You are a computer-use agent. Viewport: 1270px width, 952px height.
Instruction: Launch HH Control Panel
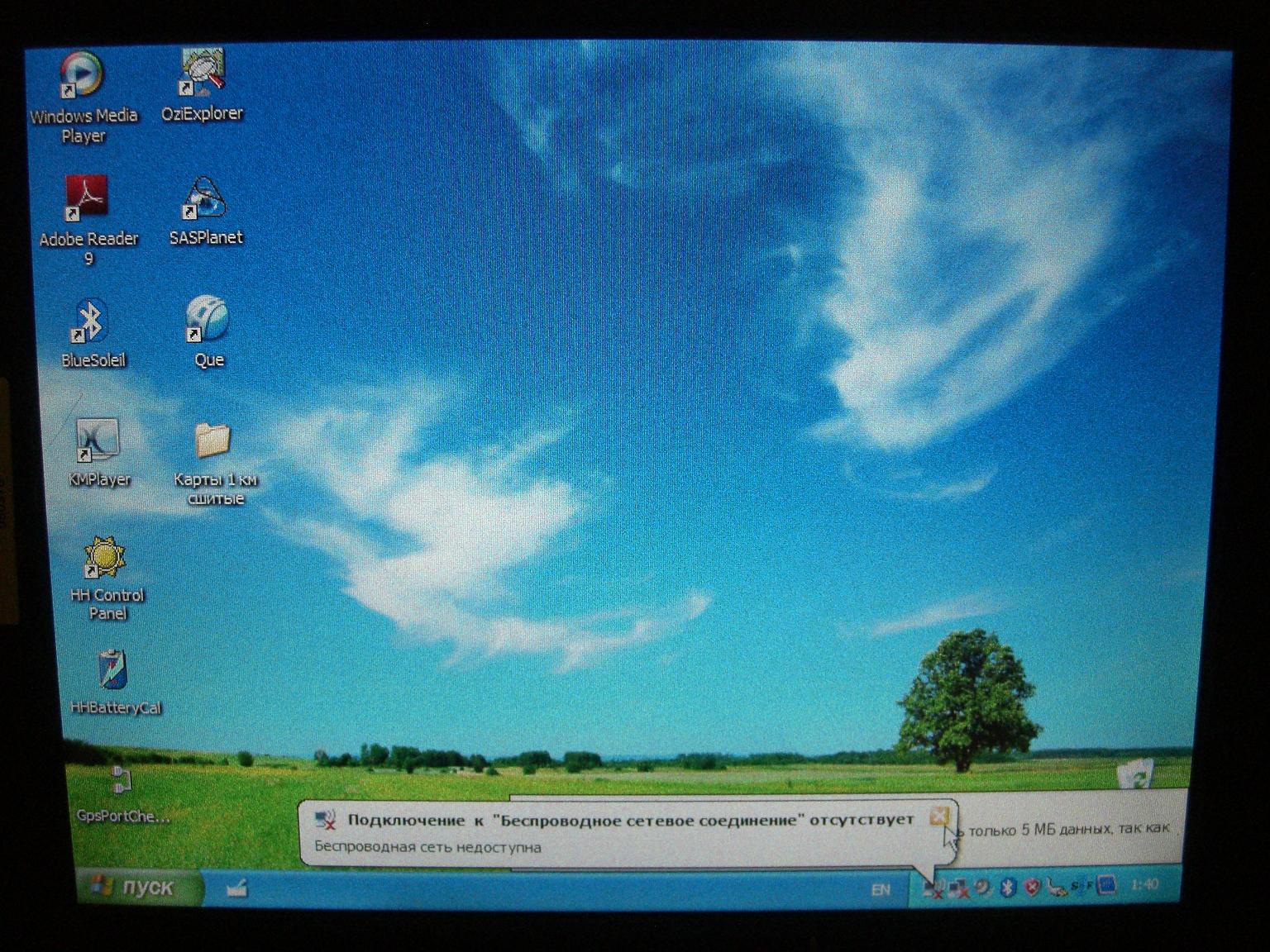106,578
